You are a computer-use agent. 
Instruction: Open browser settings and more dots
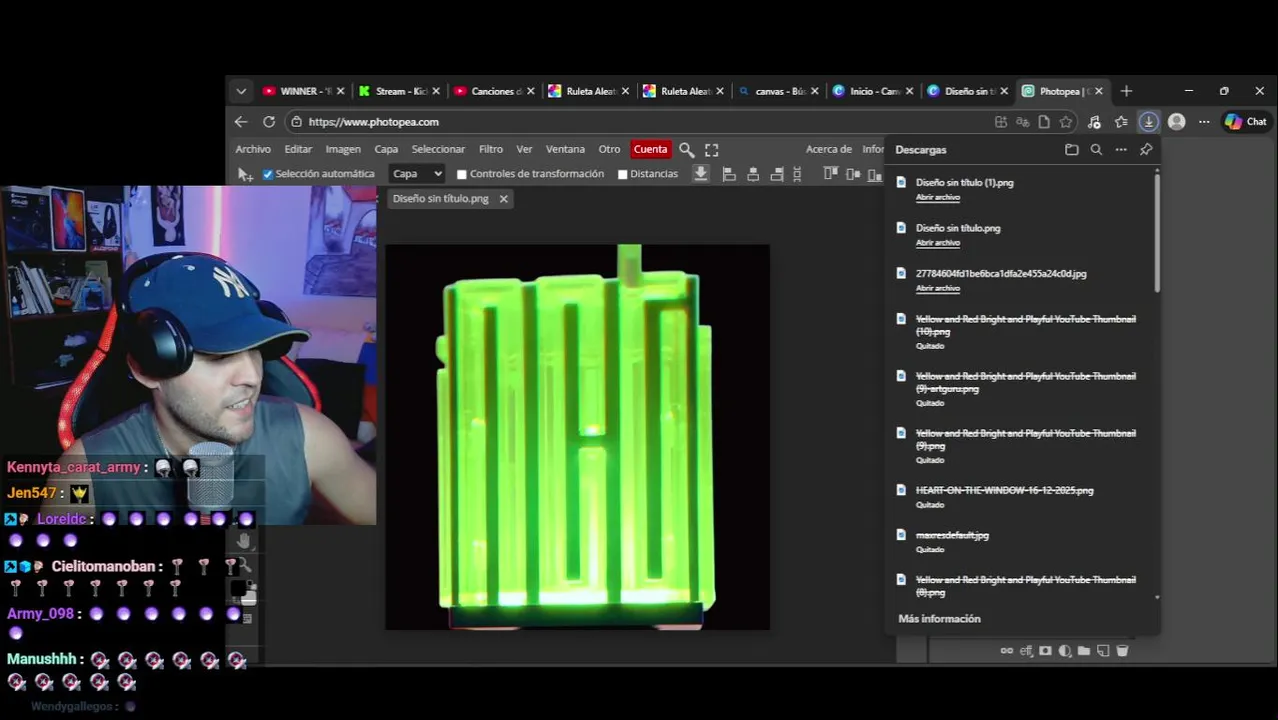(1204, 121)
